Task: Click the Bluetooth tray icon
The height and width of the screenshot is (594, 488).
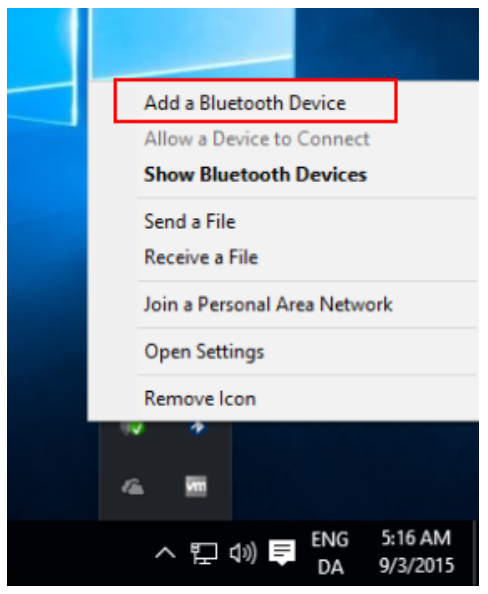Action: (x=197, y=428)
